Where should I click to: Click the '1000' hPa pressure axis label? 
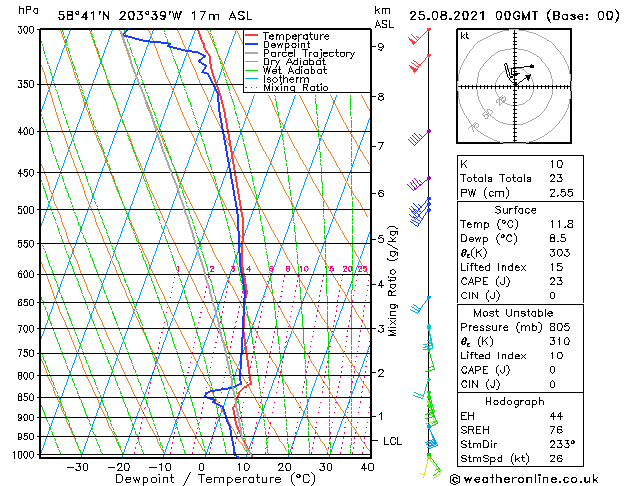(24, 455)
